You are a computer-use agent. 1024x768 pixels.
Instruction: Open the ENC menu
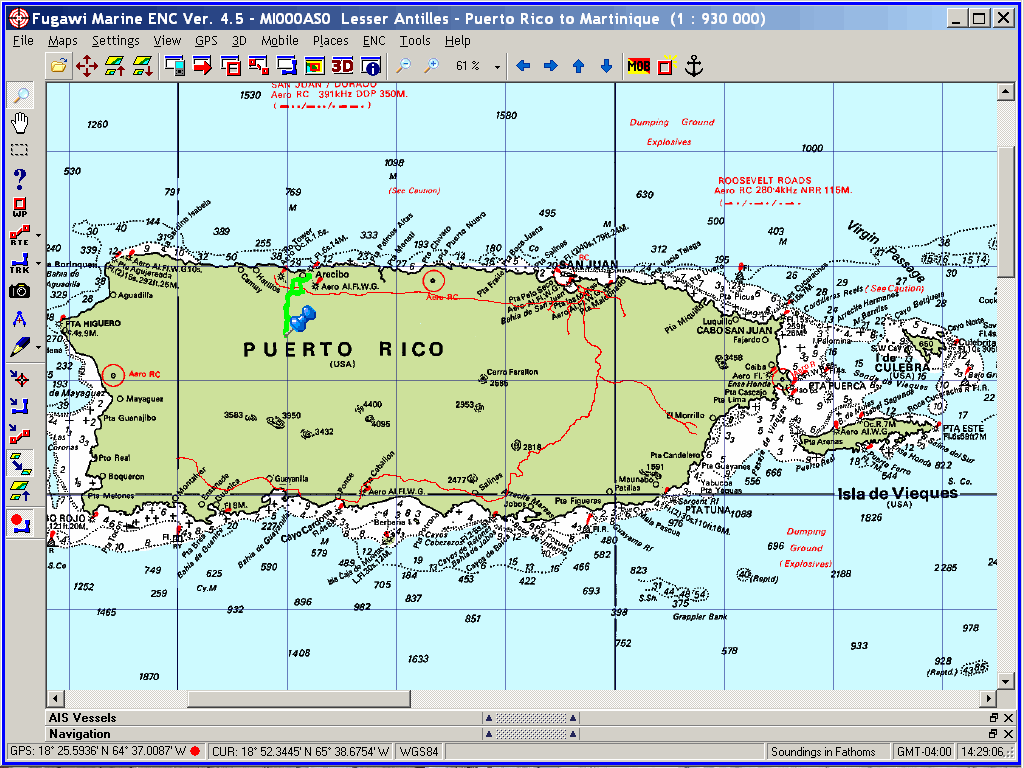coord(374,40)
